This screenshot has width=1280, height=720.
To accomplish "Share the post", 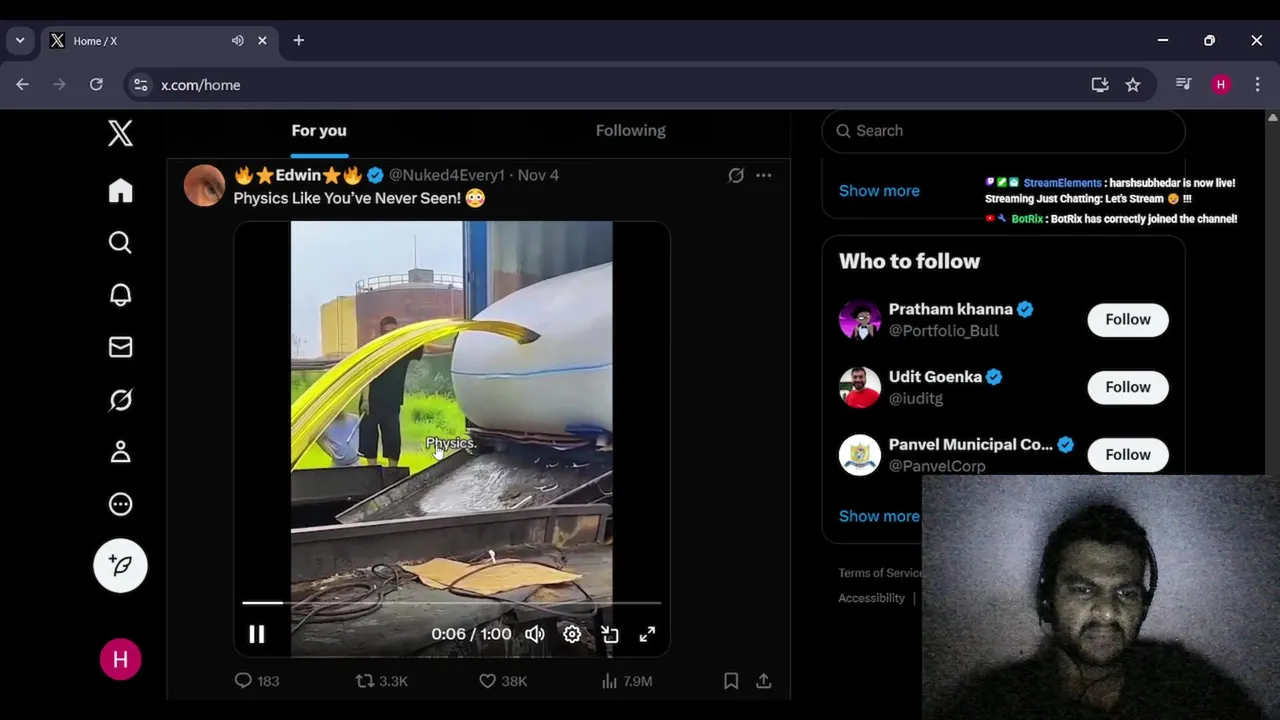I will tap(764, 681).
